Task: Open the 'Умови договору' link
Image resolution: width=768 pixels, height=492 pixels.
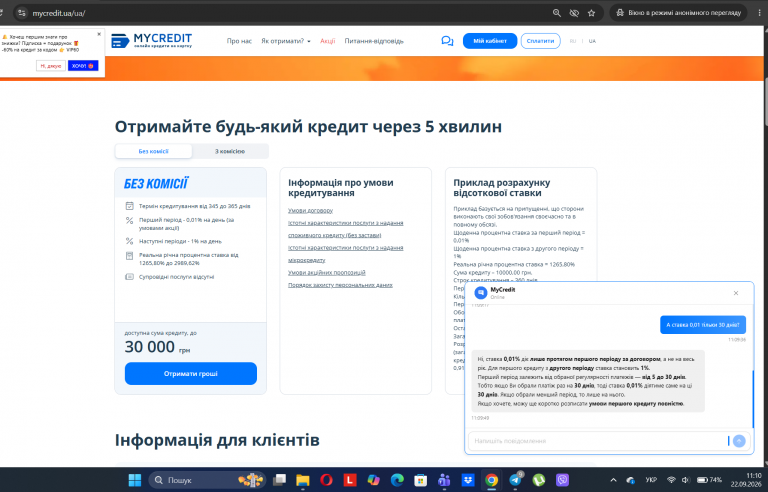Action: click(x=311, y=211)
